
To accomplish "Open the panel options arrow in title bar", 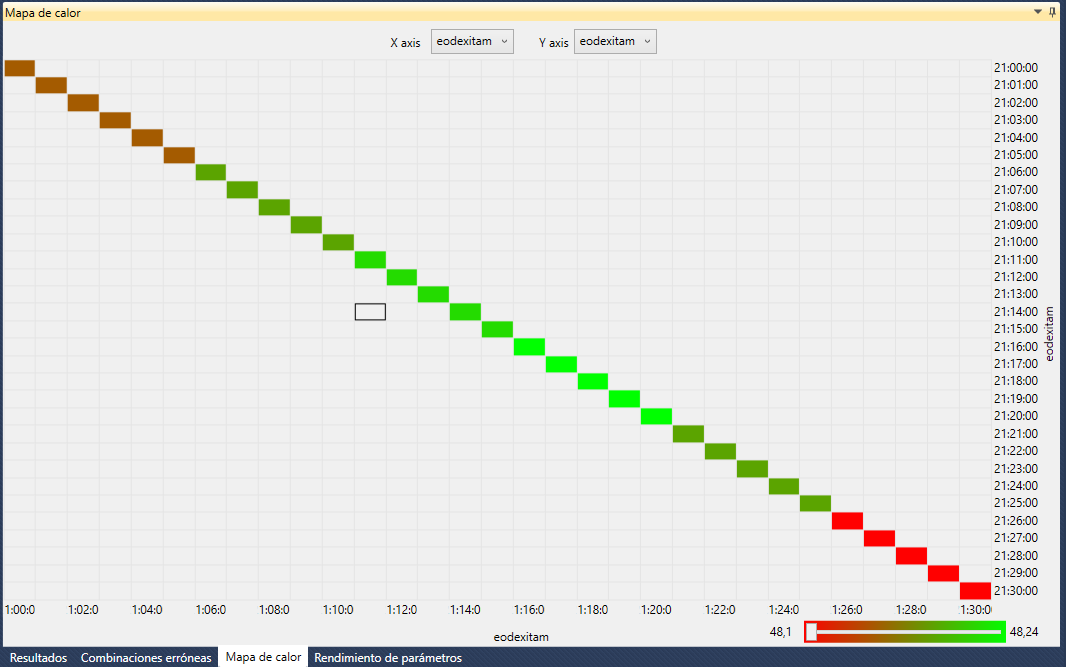I will click(1038, 12).
